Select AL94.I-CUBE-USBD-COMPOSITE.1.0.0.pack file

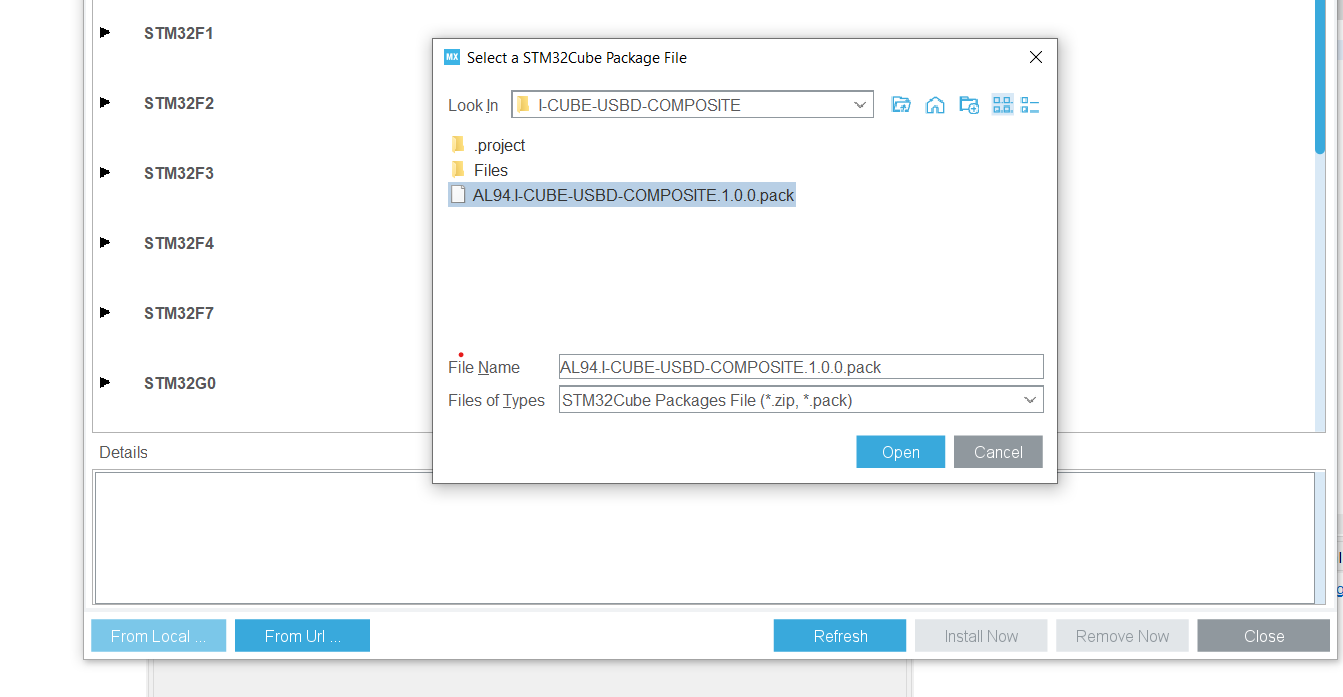[622, 195]
